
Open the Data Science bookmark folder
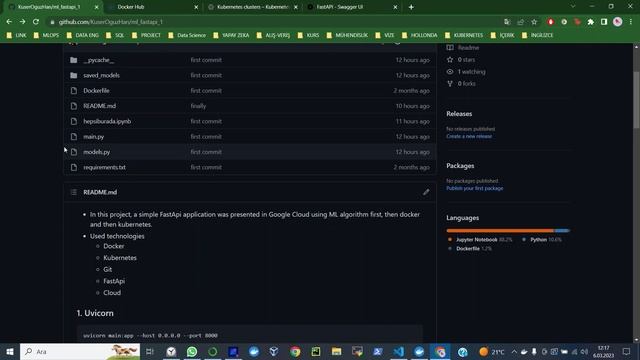point(187,36)
